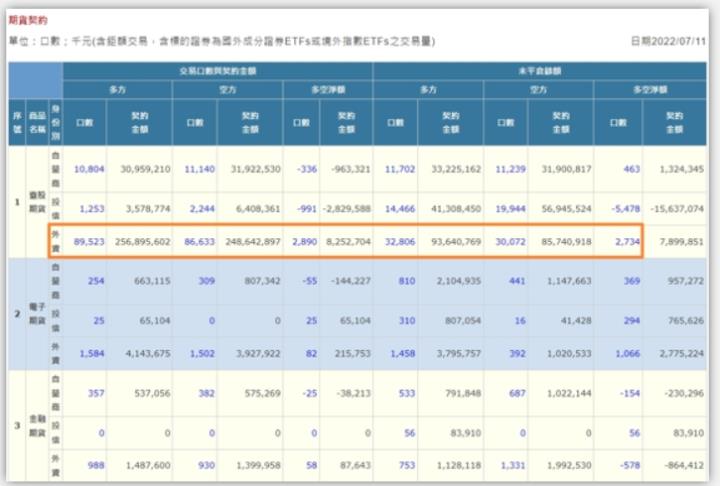This screenshot has height=486, width=720.
Task: Open the 1,331 open interest link
Action: point(513,465)
